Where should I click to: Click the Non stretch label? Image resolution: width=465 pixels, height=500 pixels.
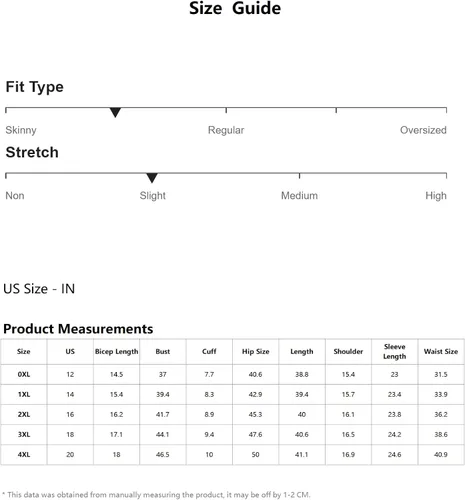[15, 195]
